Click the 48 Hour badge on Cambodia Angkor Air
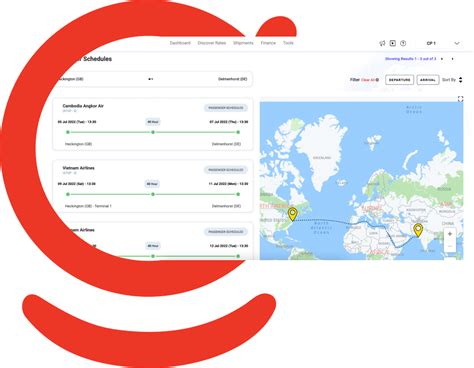This screenshot has height=368, width=474. pyautogui.click(x=153, y=122)
